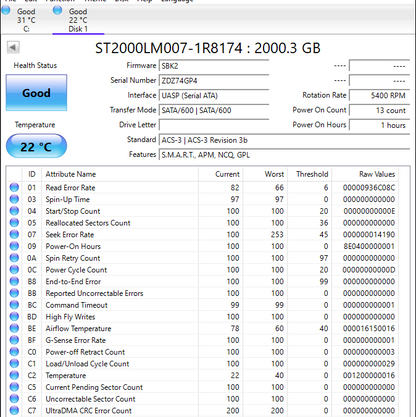416x417 pixels.
Task: Click the blue status orb above Disk 1
Action: [x=57, y=10]
